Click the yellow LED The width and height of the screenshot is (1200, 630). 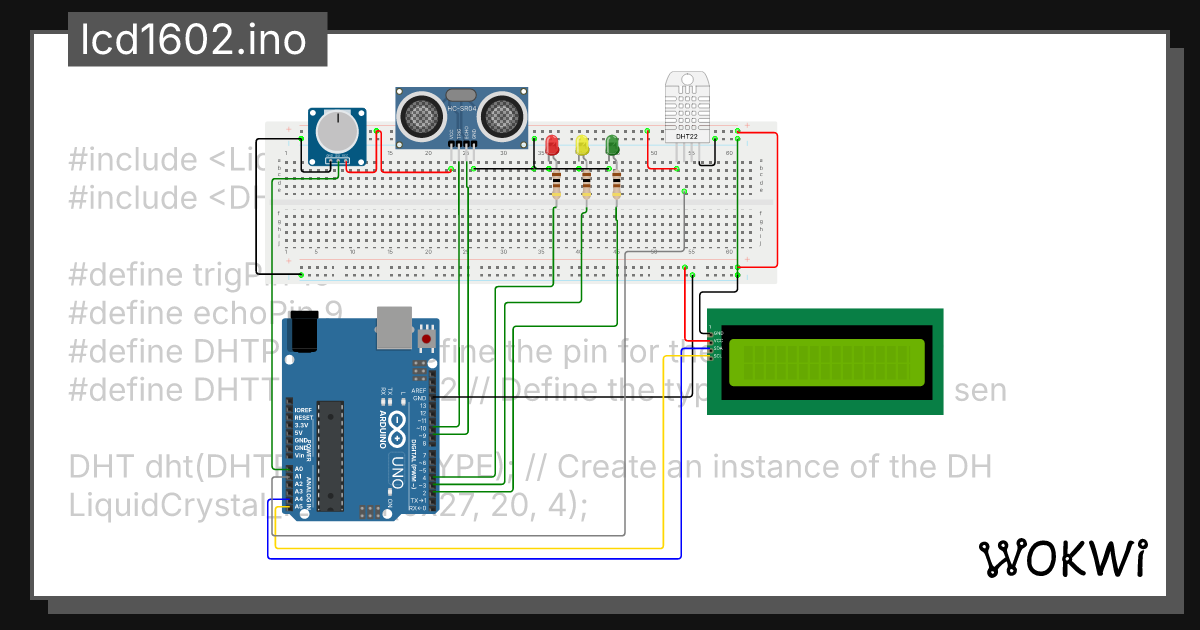pos(583,147)
